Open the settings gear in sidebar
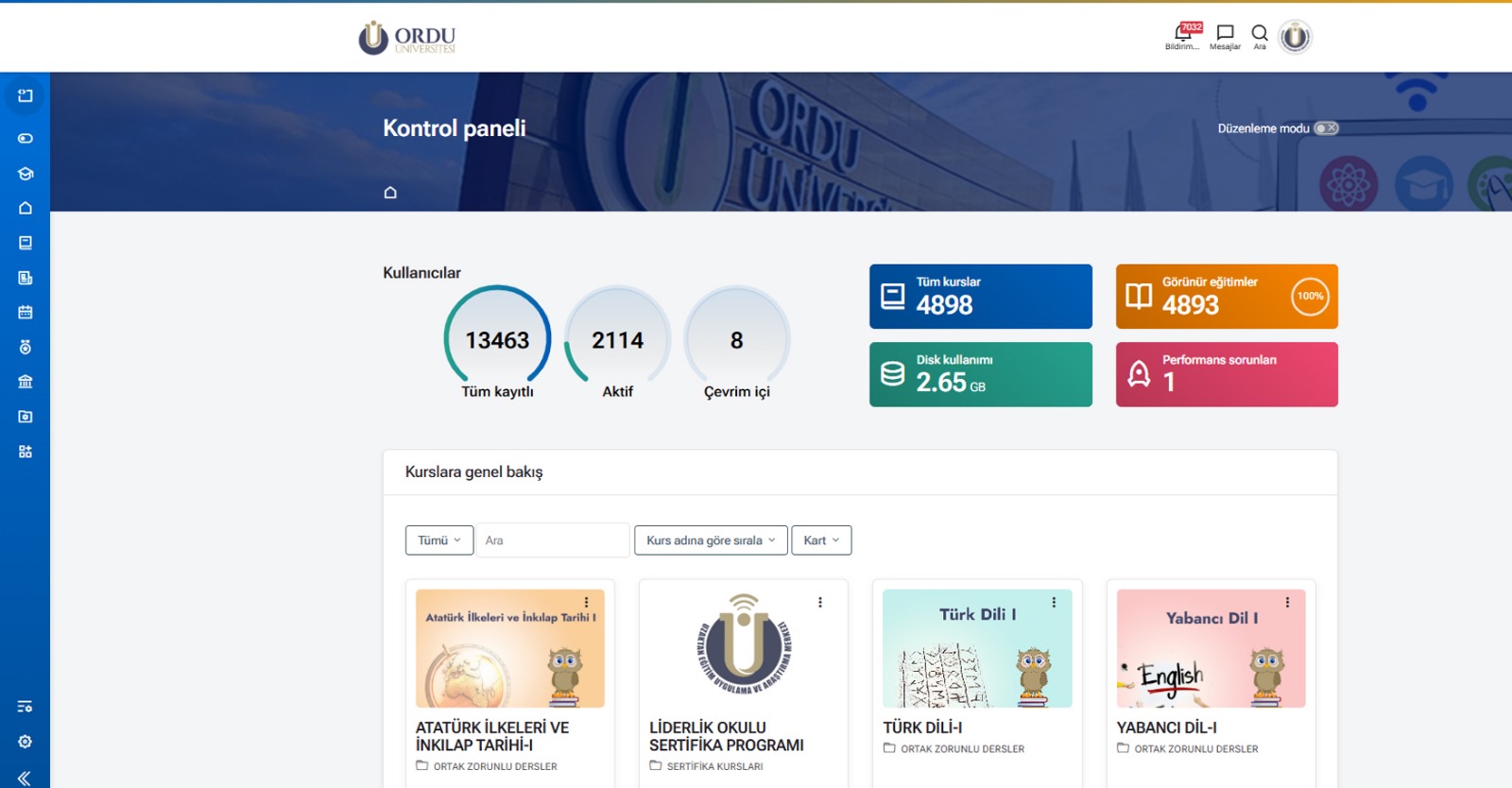 click(x=26, y=742)
